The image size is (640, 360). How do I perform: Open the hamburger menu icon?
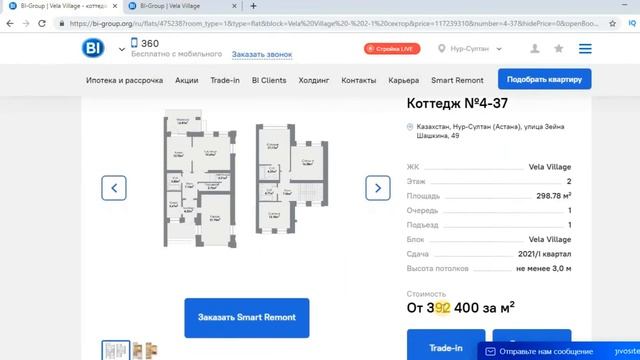[x=585, y=49]
